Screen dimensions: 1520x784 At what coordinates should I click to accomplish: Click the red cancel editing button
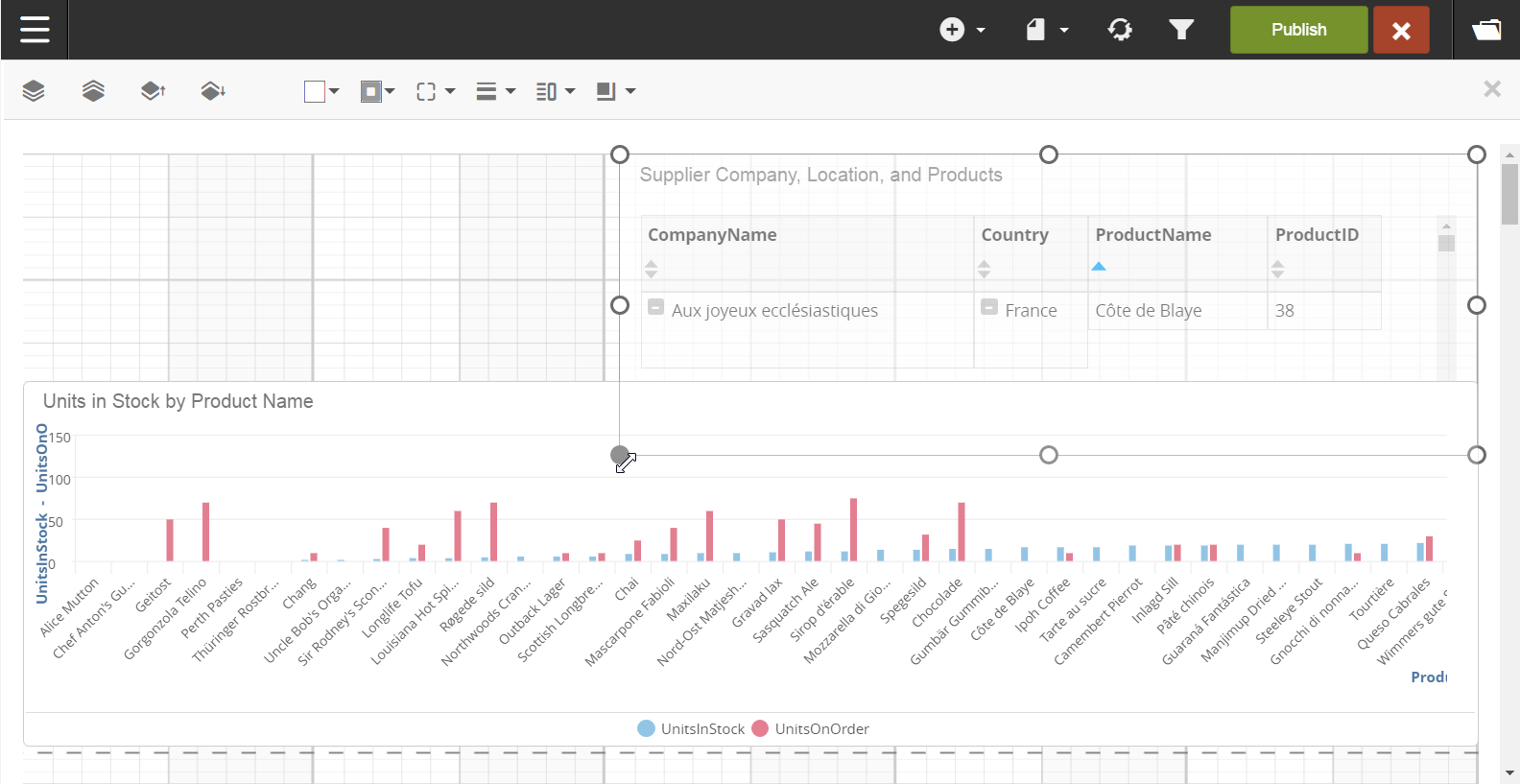point(1401,30)
